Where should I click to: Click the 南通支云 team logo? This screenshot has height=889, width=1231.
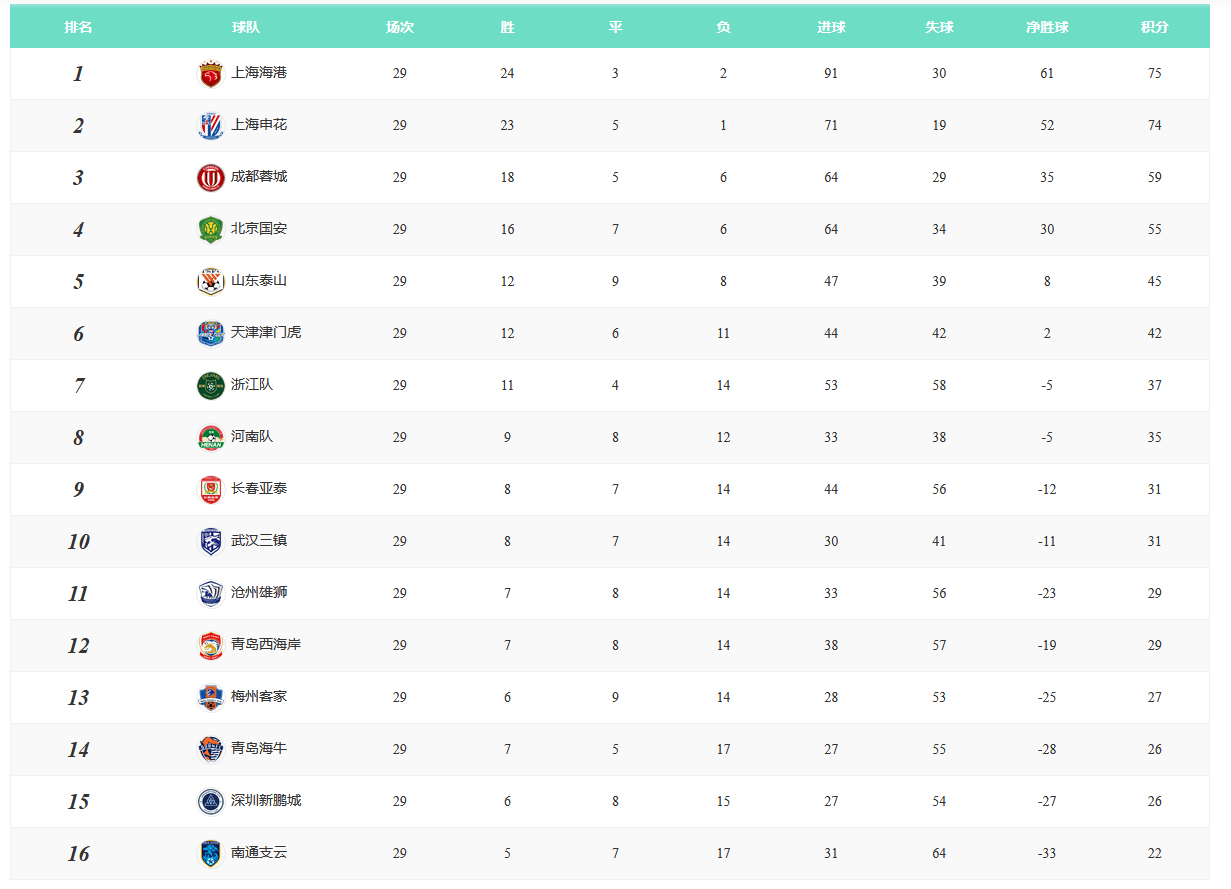210,854
